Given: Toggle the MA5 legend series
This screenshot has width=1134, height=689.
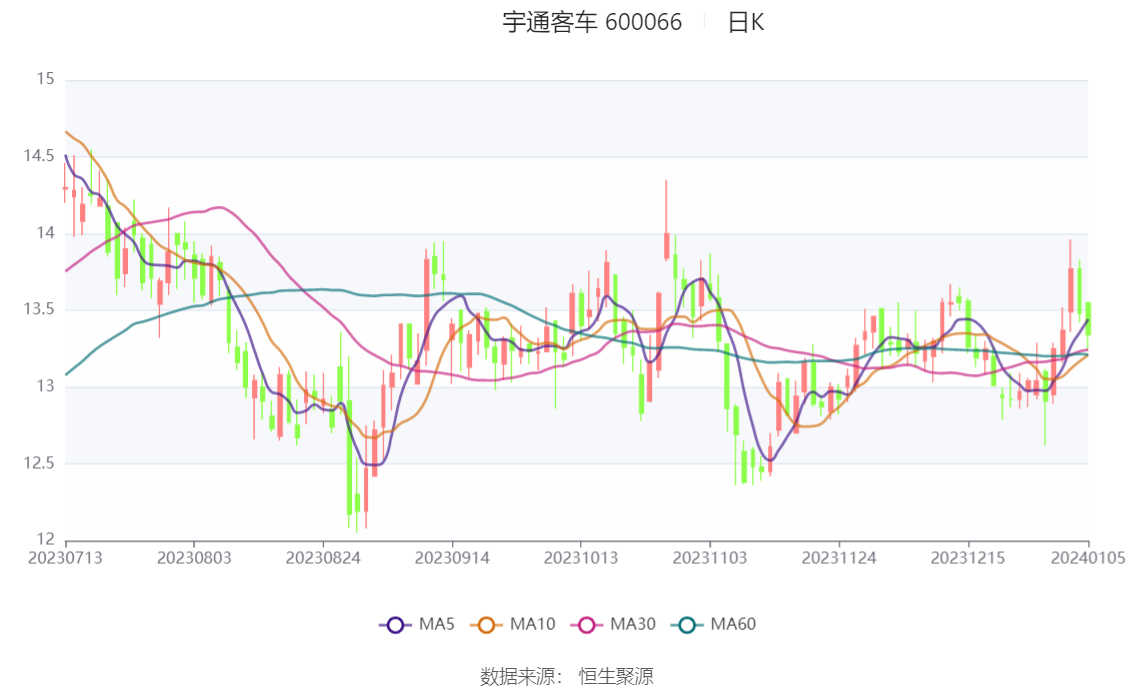Looking at the screenshot, I should click(417, 625).
